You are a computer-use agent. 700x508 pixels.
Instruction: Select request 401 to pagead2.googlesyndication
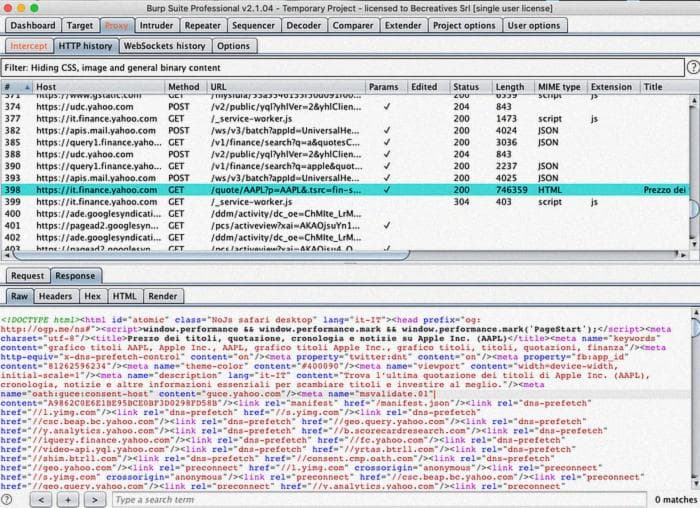pyautogui.click(x=345, y=225)
